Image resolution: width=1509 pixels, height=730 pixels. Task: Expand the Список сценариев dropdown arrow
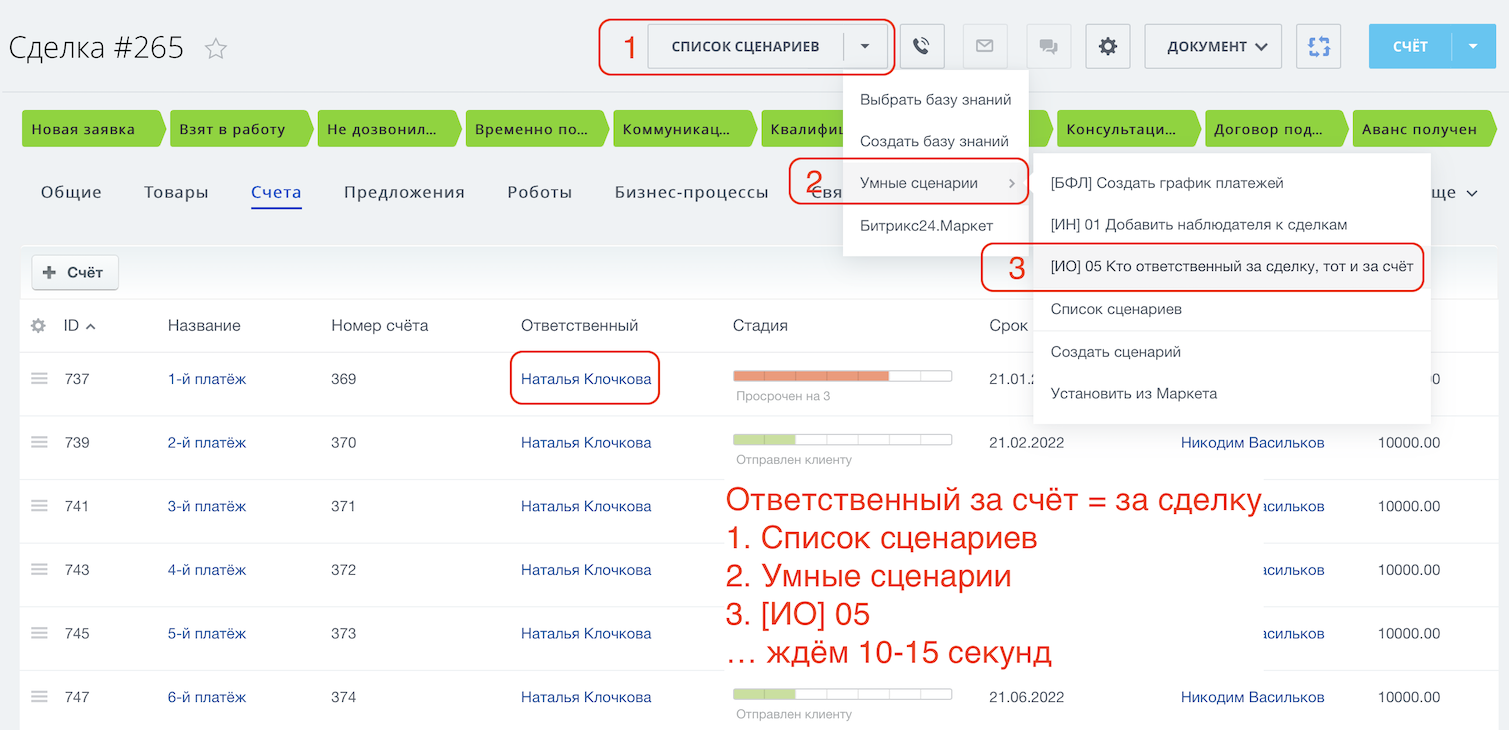point(865,46)
